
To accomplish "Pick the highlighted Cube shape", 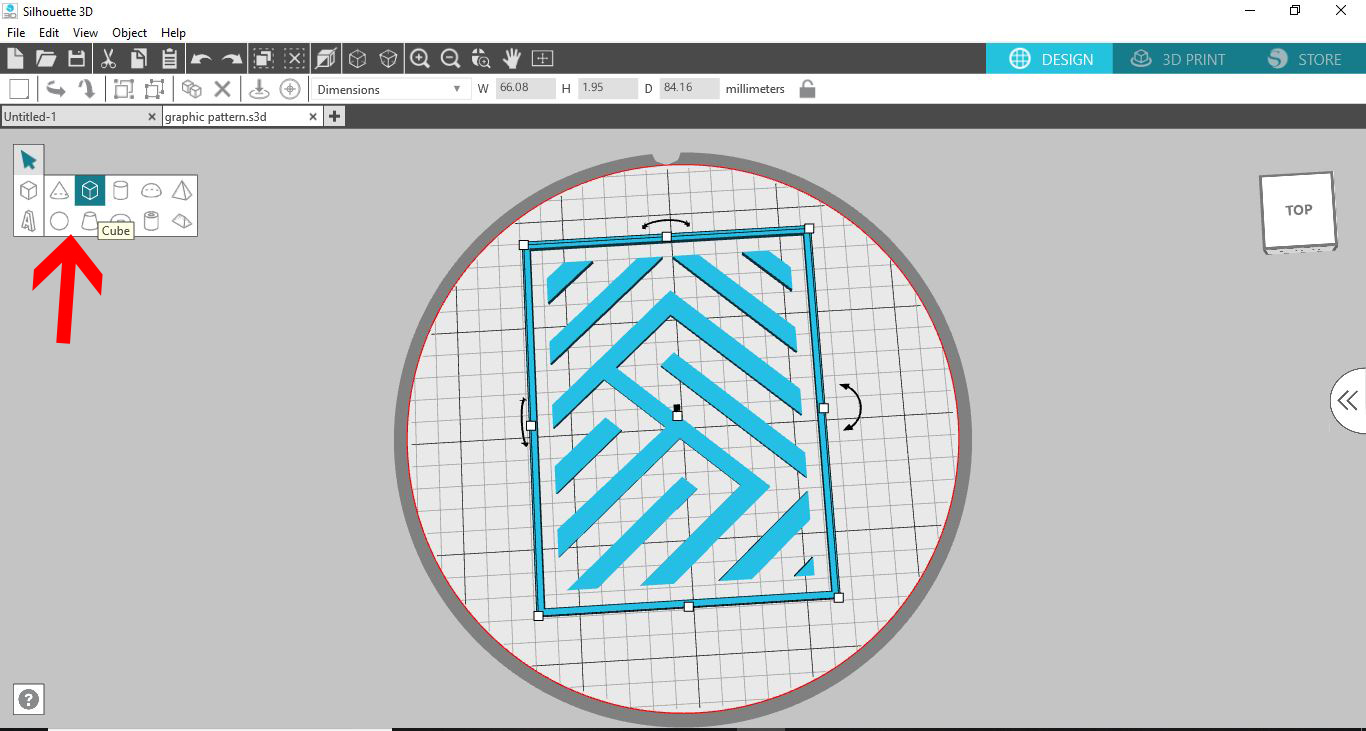I will click(x=90, y=190).
